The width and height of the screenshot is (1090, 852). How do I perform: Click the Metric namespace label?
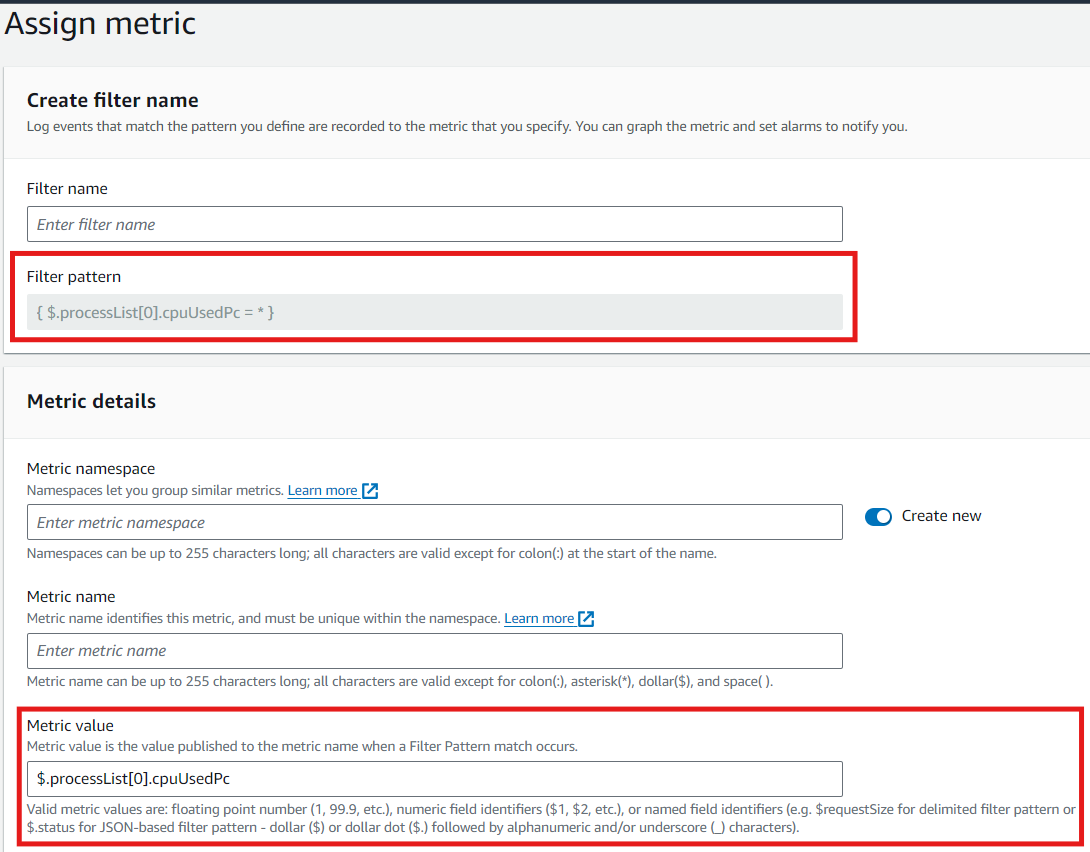[90, 469]
